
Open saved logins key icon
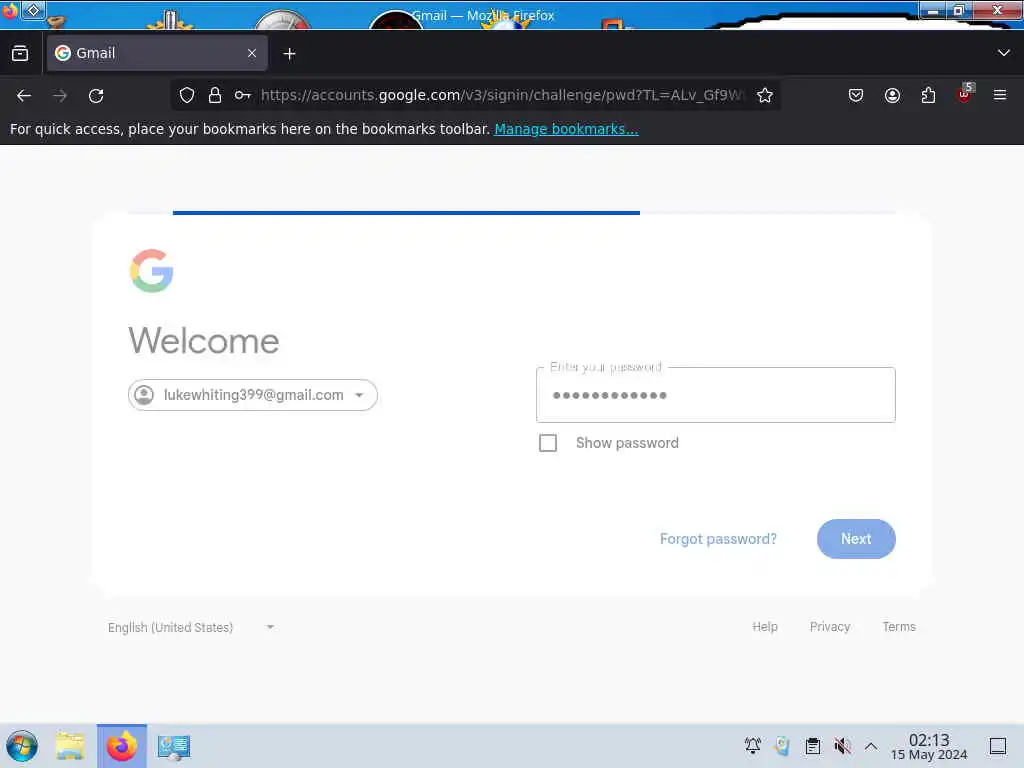[243, 95]
